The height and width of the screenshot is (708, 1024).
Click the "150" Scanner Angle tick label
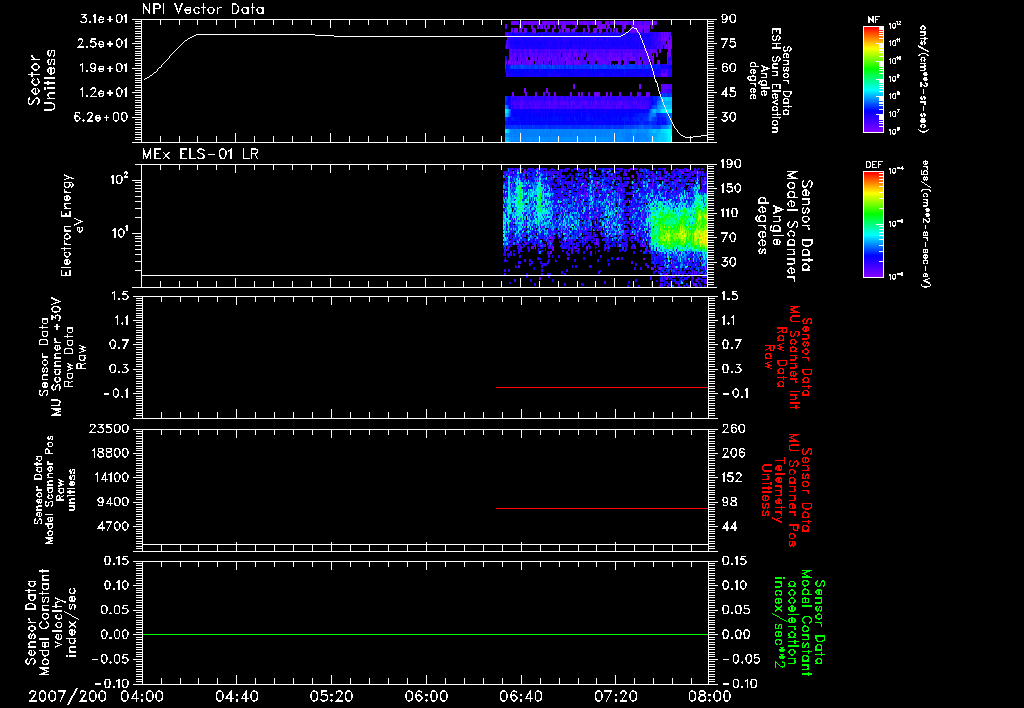[x=731, y=189]
